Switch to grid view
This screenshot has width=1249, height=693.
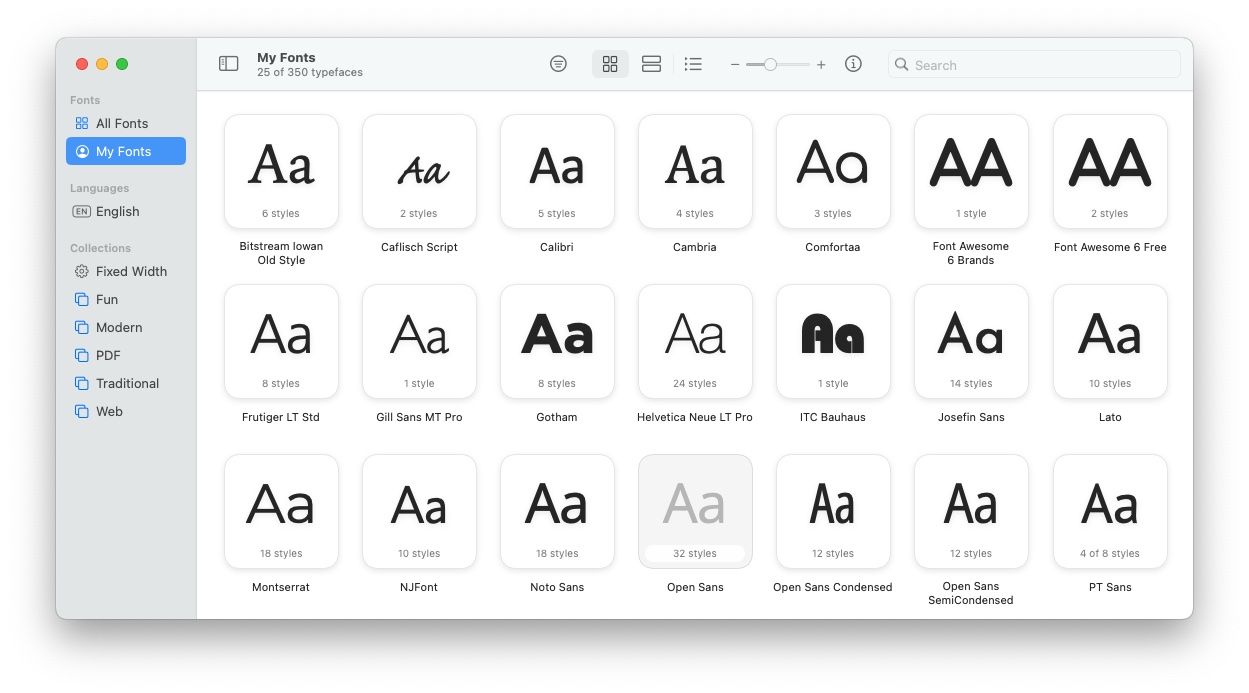click(610, 64)
